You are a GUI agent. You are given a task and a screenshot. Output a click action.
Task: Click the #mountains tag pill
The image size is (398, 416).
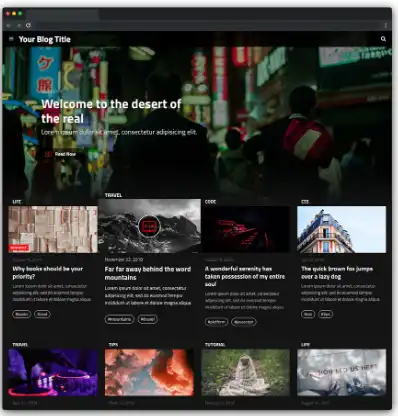pyautogui.click(x=119, y=319)
